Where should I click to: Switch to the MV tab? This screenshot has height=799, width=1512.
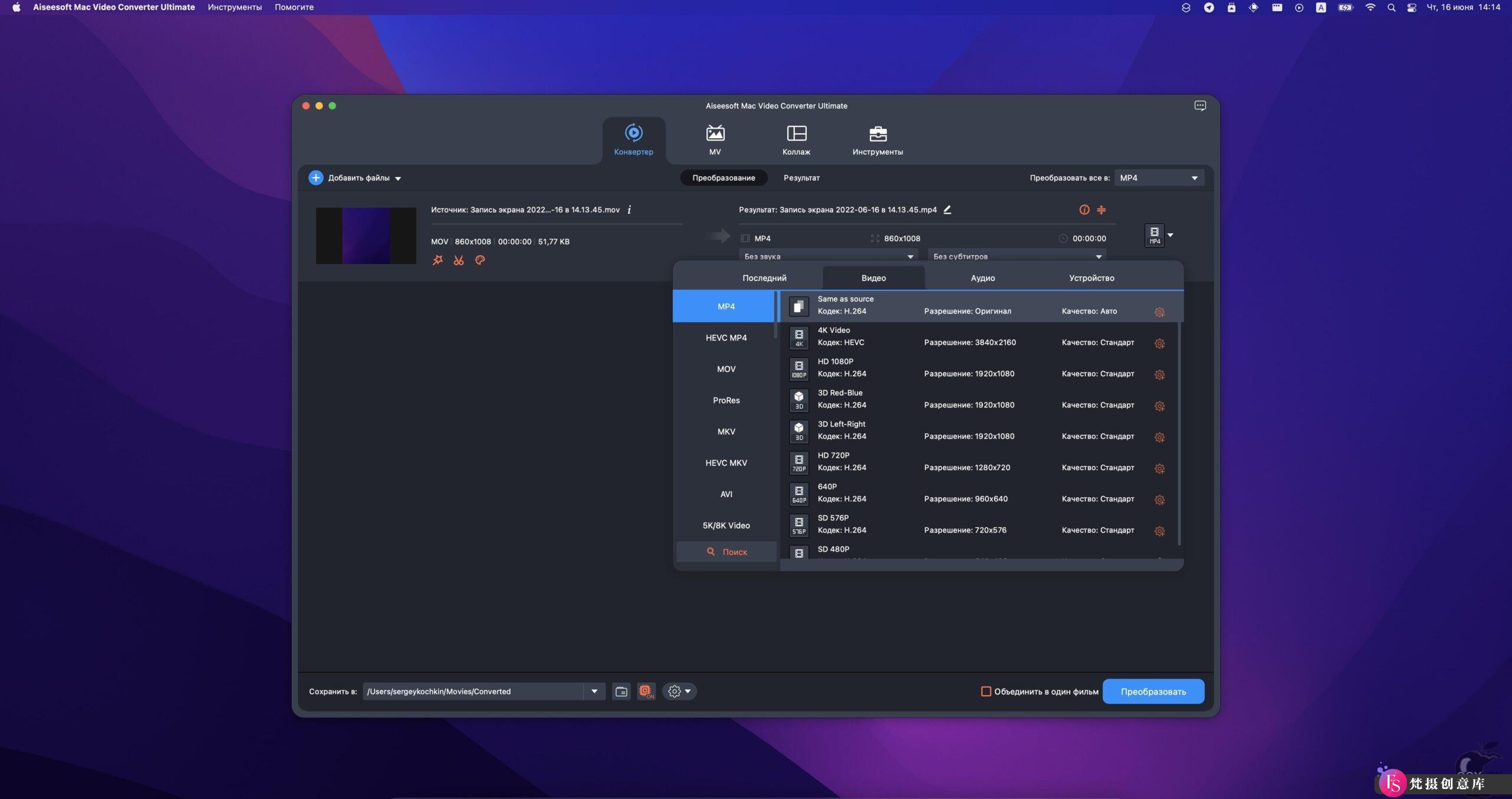(x=715, y=140)
